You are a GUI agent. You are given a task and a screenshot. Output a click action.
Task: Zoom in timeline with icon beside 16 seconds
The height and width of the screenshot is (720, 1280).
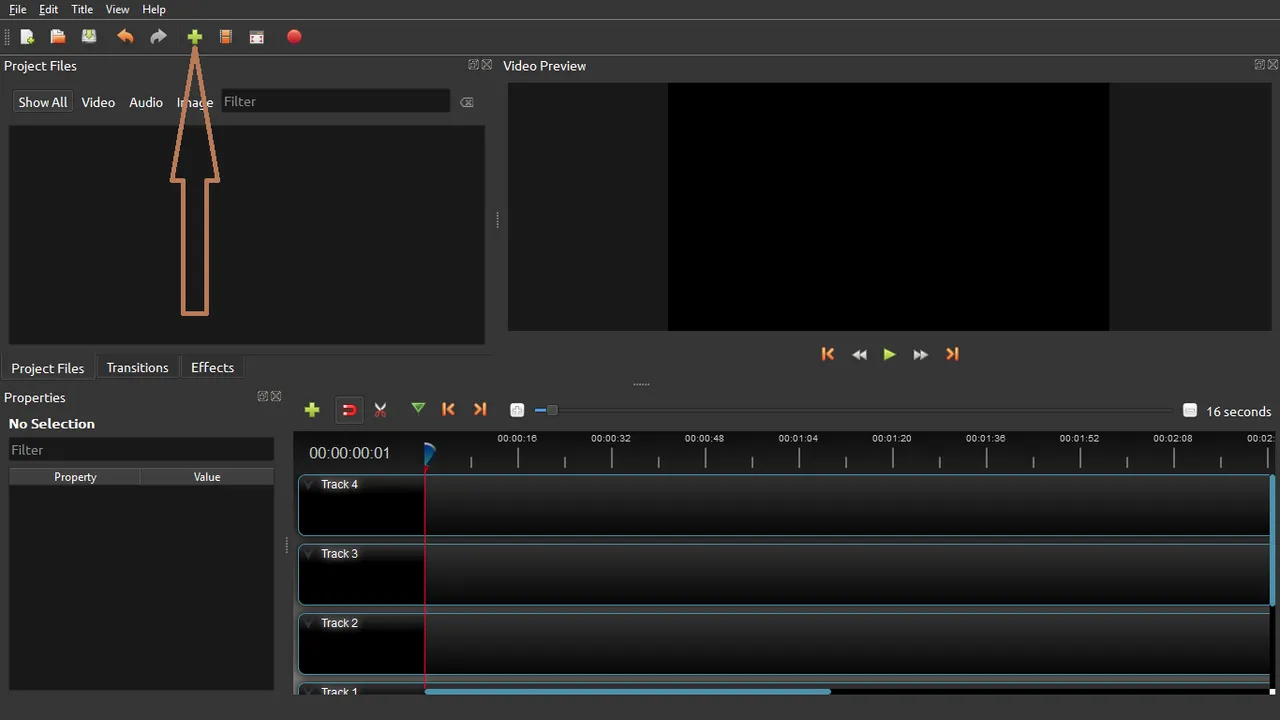1190,411
